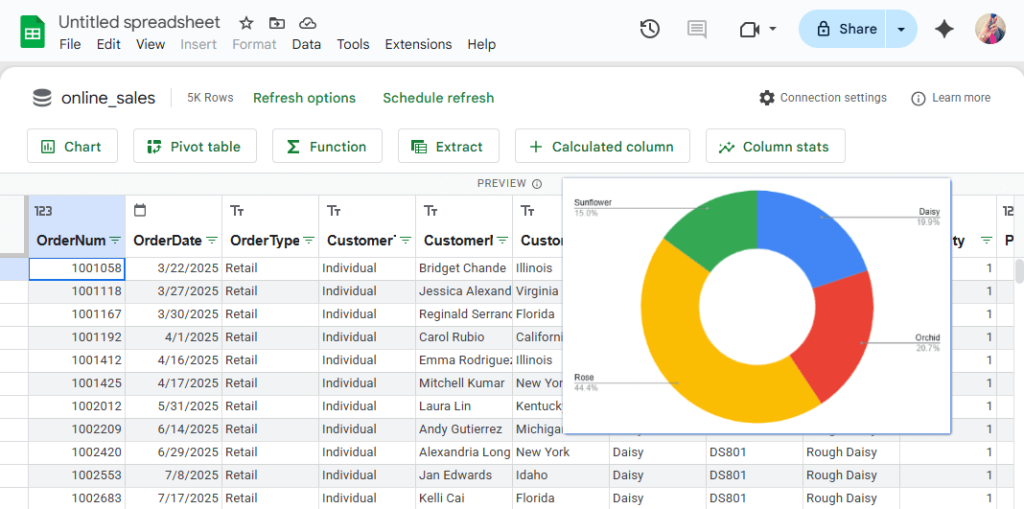Open the comments icon
The width and height of the screenshot is (1024, 509).
pos(697,29)
